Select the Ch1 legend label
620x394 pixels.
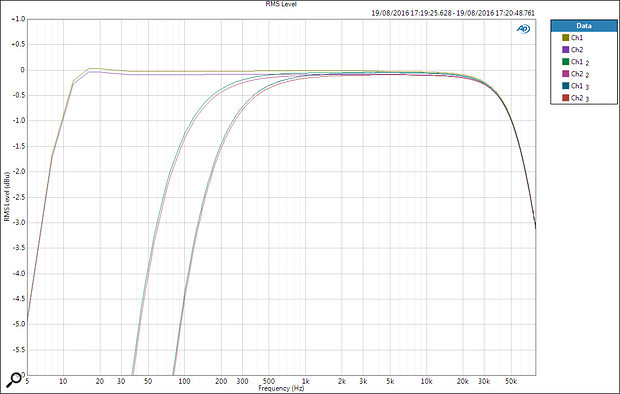coord(577,38)
